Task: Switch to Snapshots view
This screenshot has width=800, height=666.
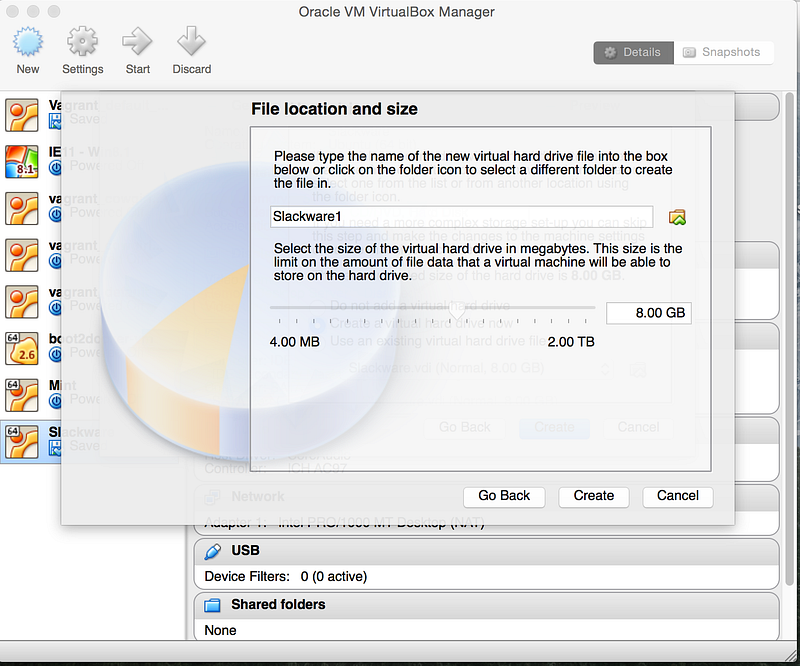Action: click(723, 52)
